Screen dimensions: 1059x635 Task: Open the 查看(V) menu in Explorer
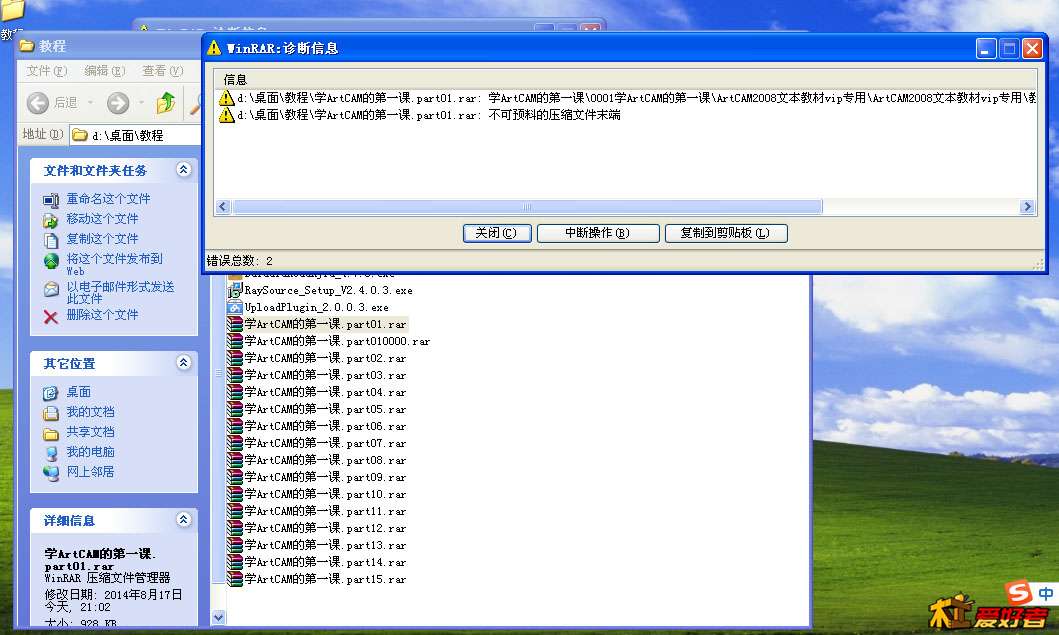tap(163, 71)
